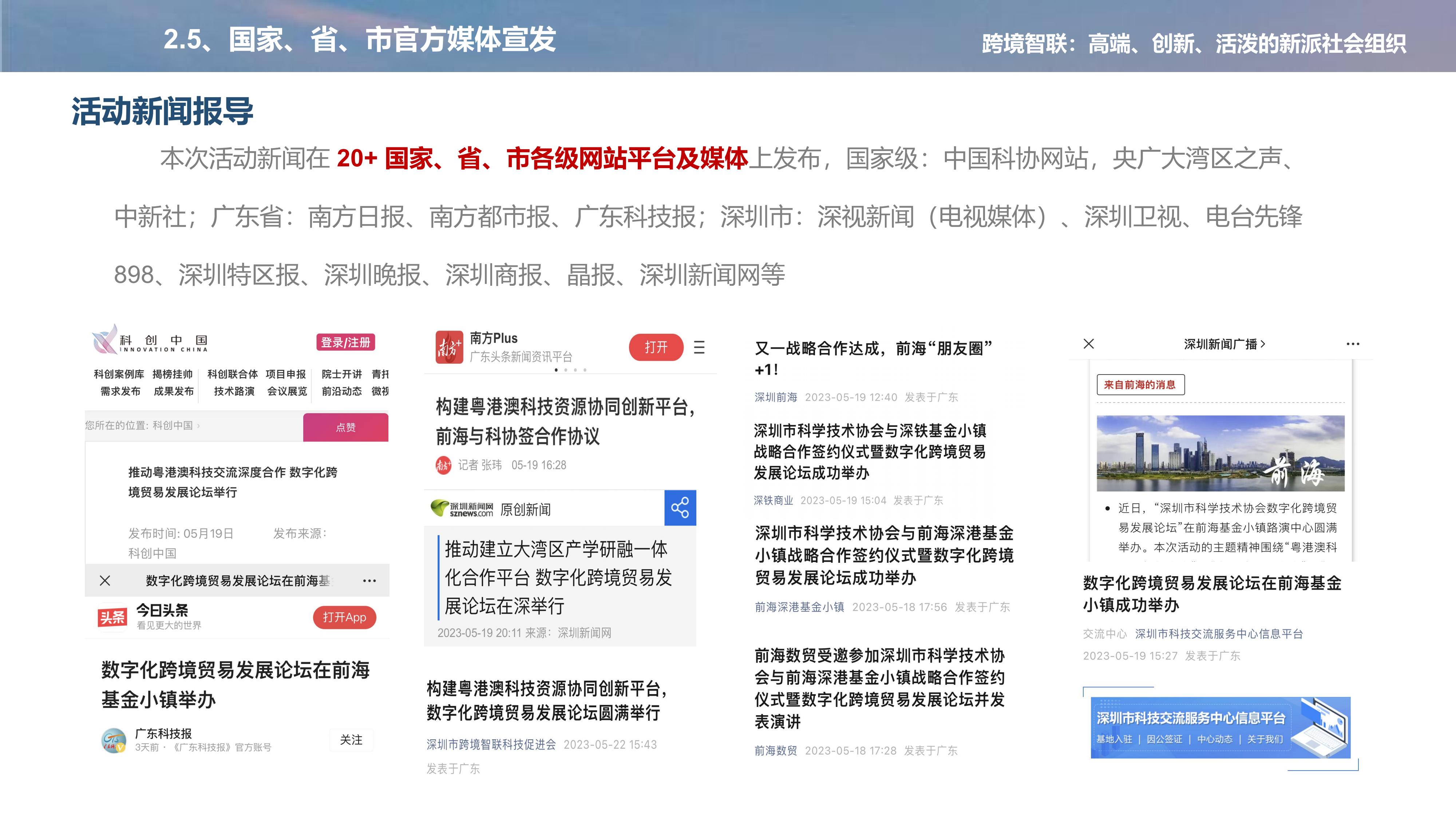Click 中心动态 on the blue banner
The height and width of the screenshot is (819, 1456).
click(1215, 739)
